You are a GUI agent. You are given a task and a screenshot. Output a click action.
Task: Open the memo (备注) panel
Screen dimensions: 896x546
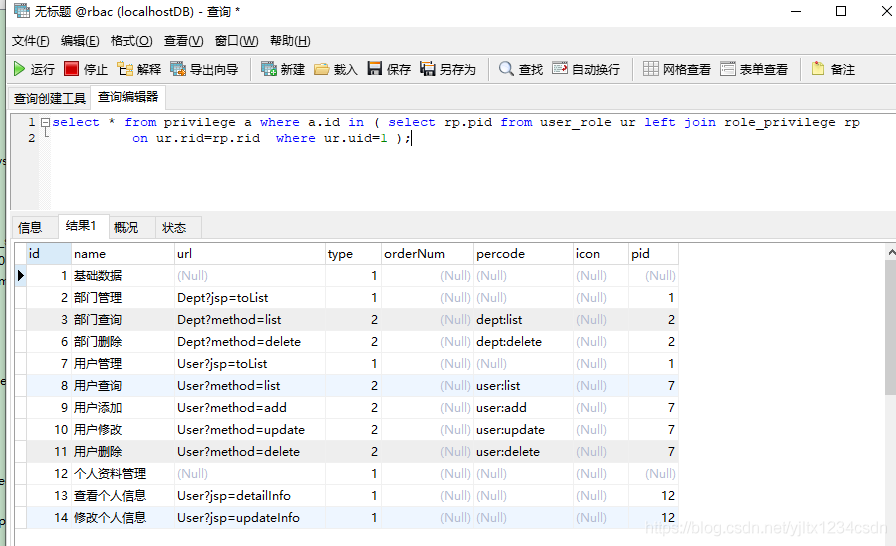(833, 69)
